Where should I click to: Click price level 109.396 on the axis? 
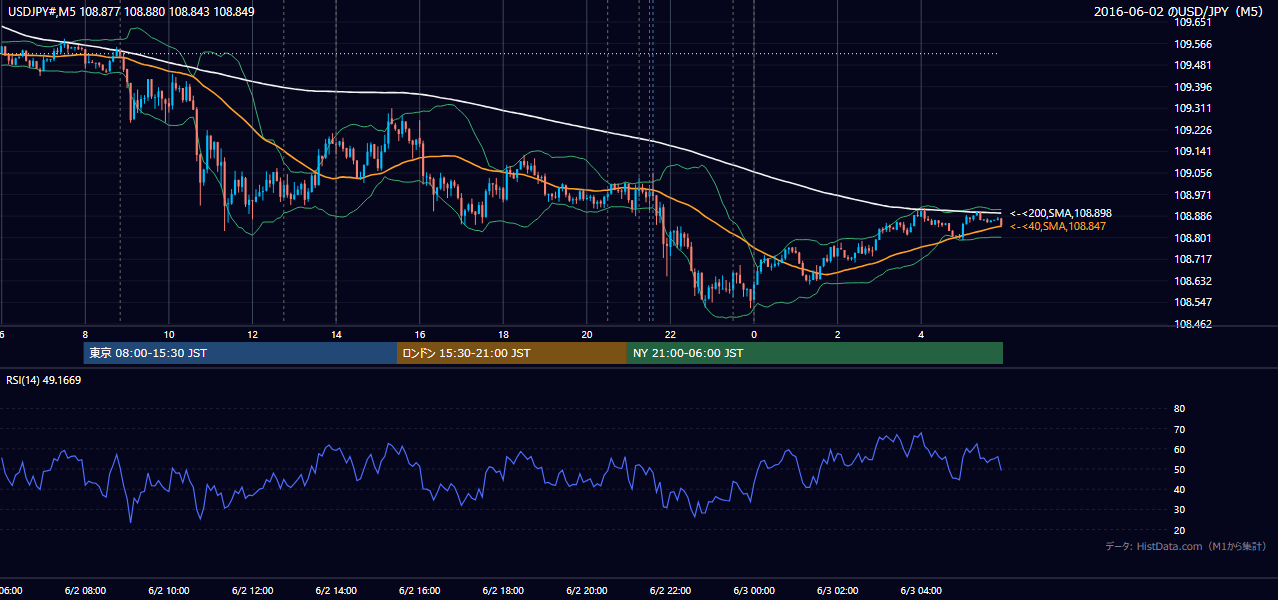[x=1192, y=87]
